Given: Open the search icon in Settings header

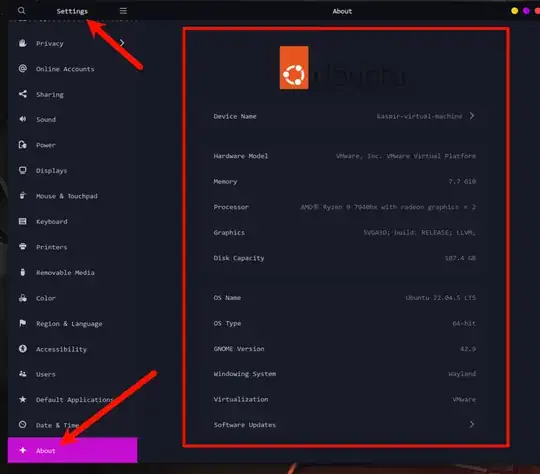Looking at the screenshot, I should [x=21, y=11].
